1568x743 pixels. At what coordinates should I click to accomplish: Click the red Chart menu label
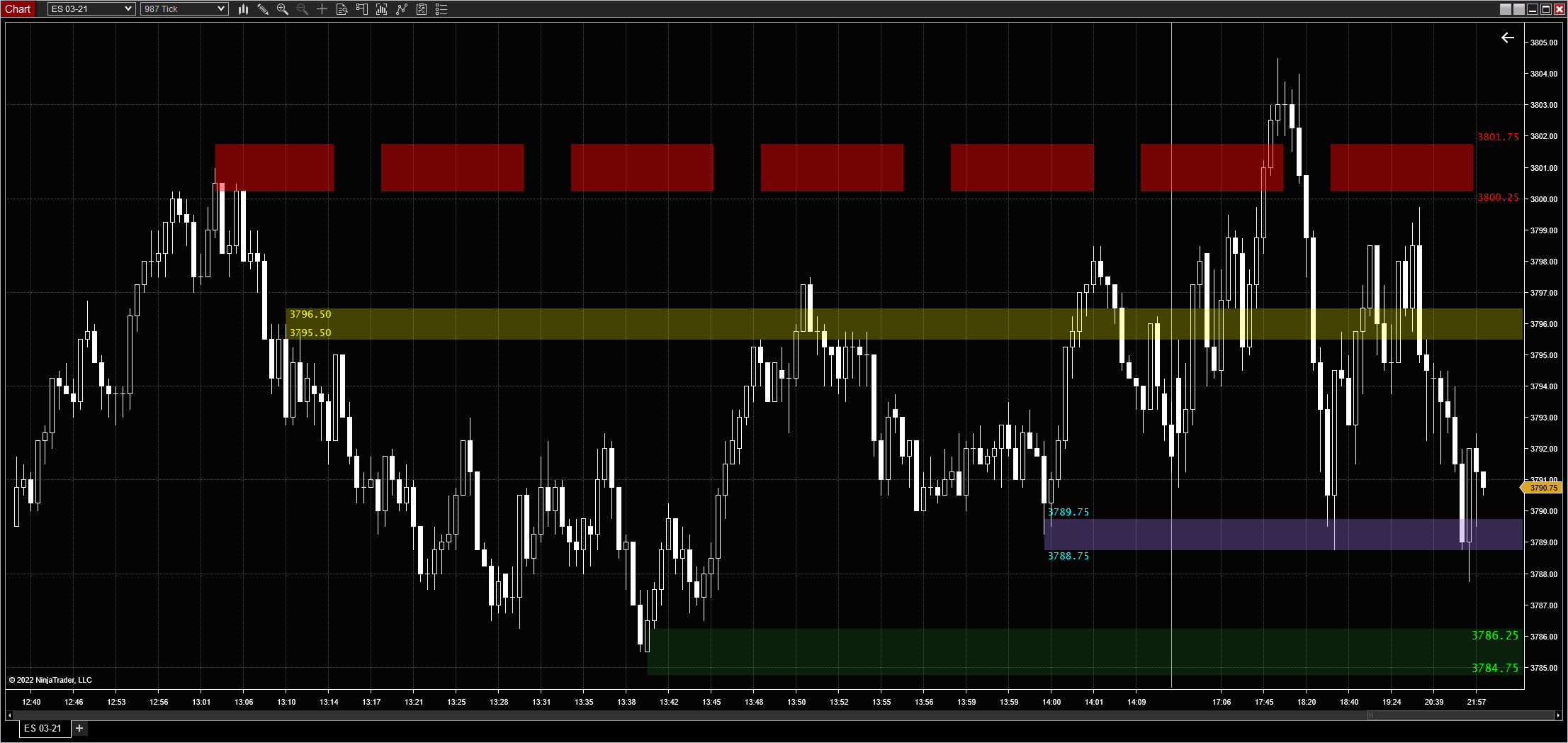click(x=18, y=9)
